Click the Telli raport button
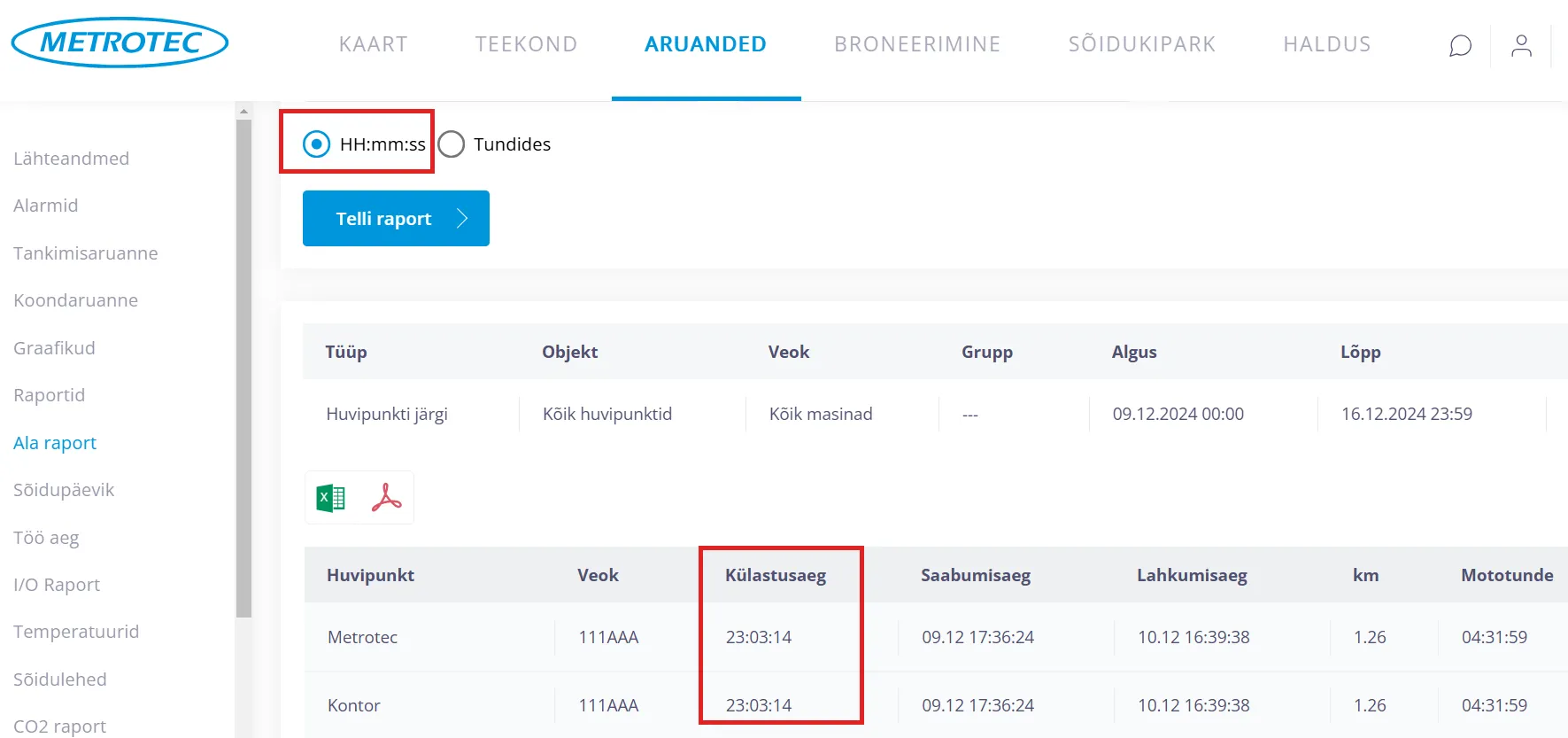This screenshot has height=738, width=1568. (396, 219)
